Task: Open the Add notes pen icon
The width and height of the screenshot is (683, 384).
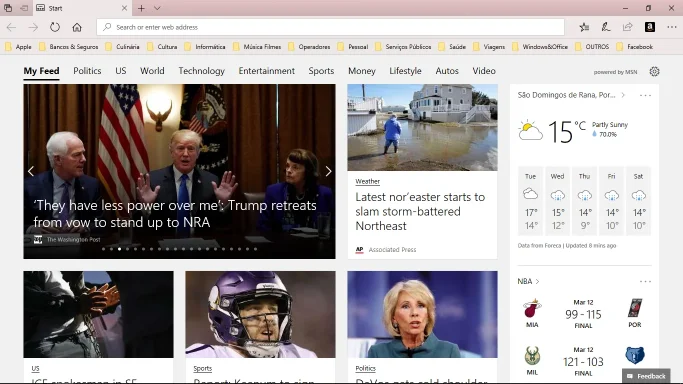Action: coord(605,27)
